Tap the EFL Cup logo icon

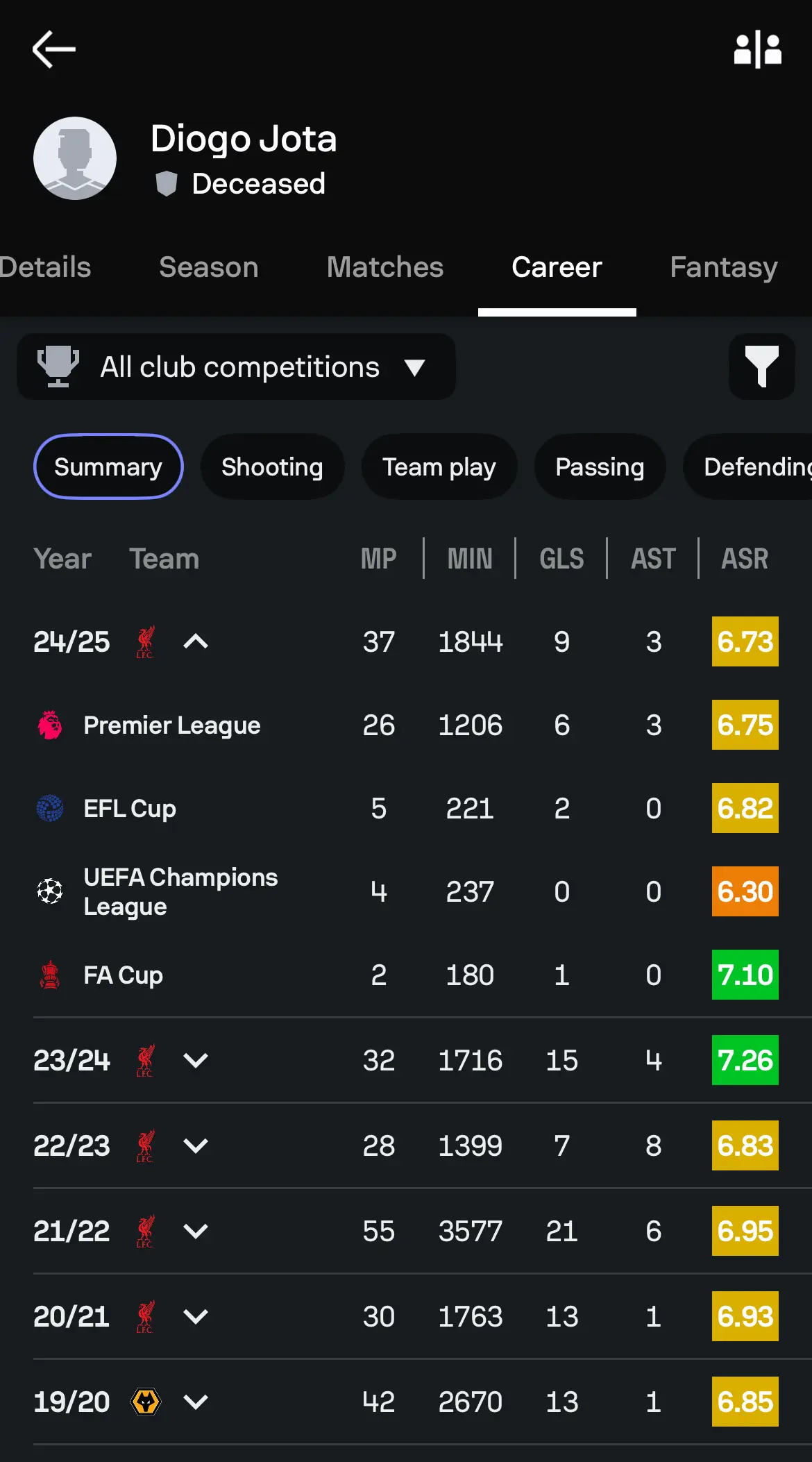pos(50,808)
